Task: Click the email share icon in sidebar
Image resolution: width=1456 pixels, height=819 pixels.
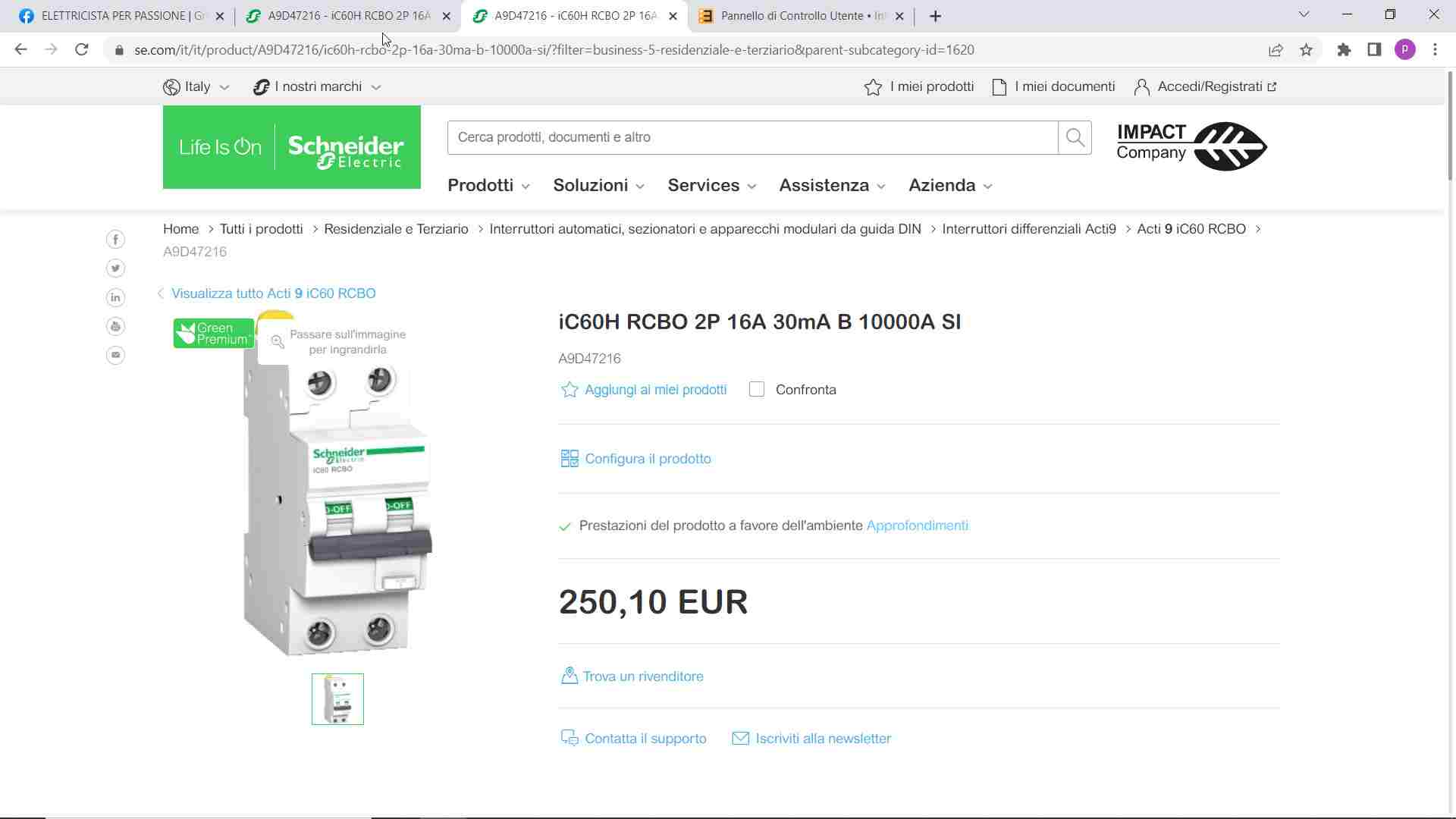Action: coord(115,355)
